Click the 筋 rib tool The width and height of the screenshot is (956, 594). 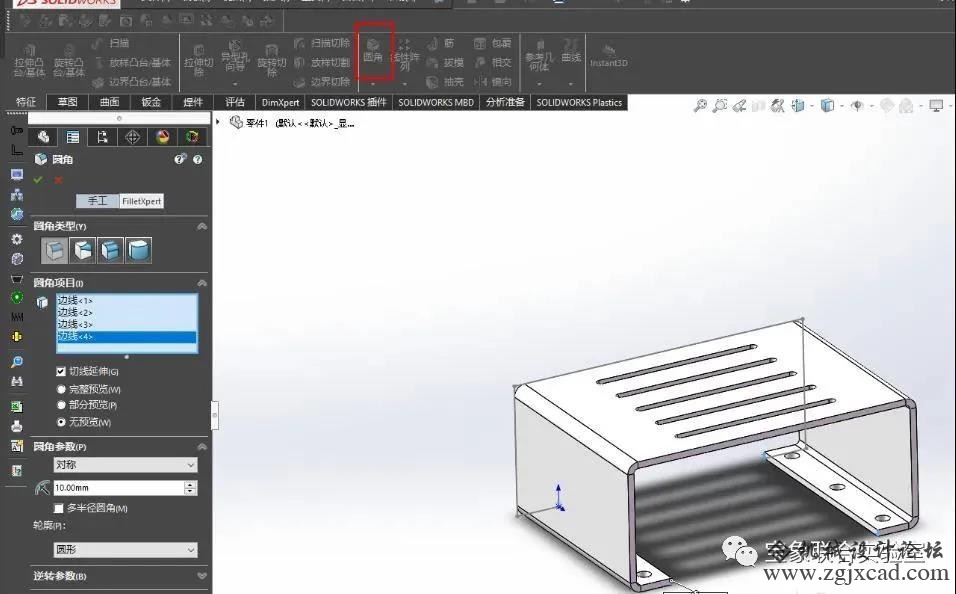pyautogui.click(x=440, y=43)
